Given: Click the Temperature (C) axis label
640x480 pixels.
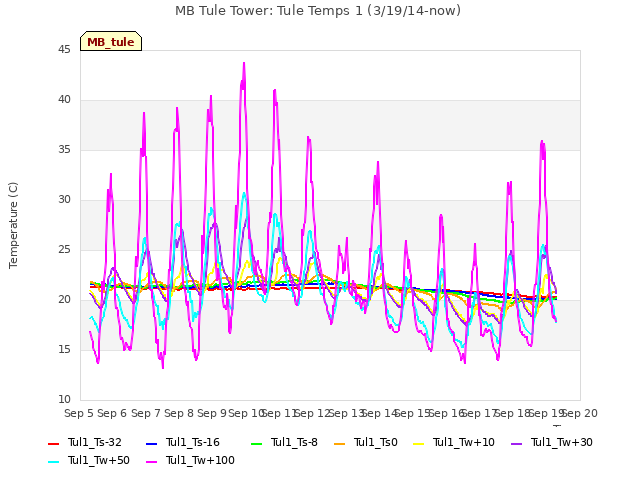Looking at the screenshot, I should tap(13, 225).
